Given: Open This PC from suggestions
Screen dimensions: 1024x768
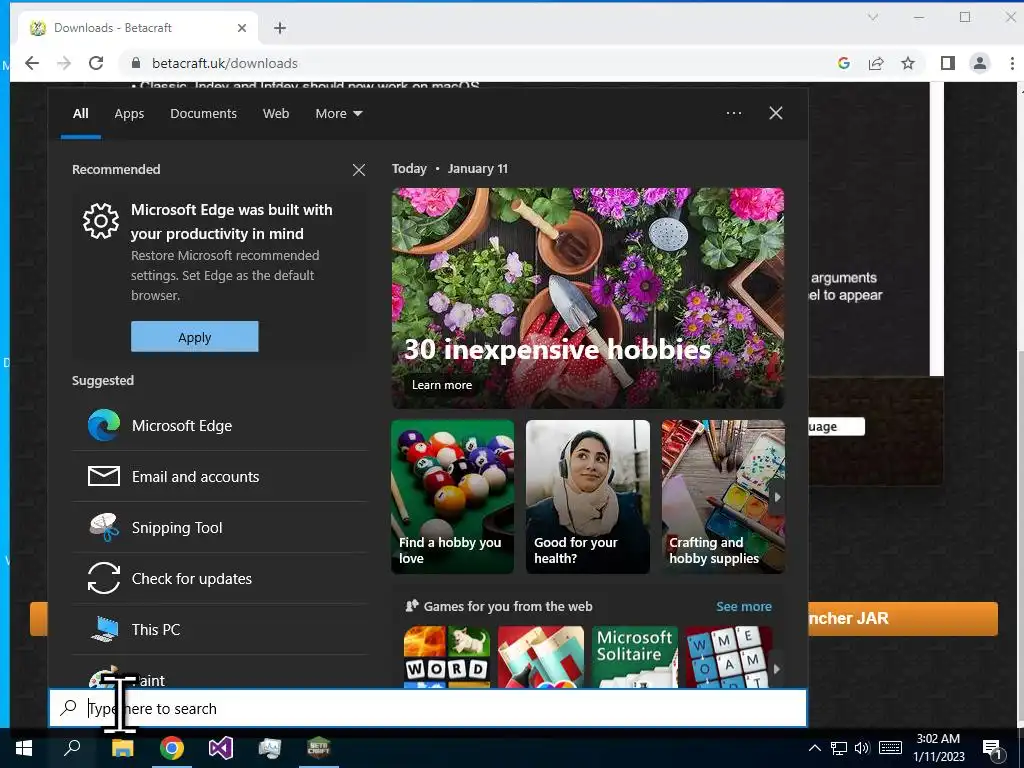Looking at the screenshot, I should 219,630.
